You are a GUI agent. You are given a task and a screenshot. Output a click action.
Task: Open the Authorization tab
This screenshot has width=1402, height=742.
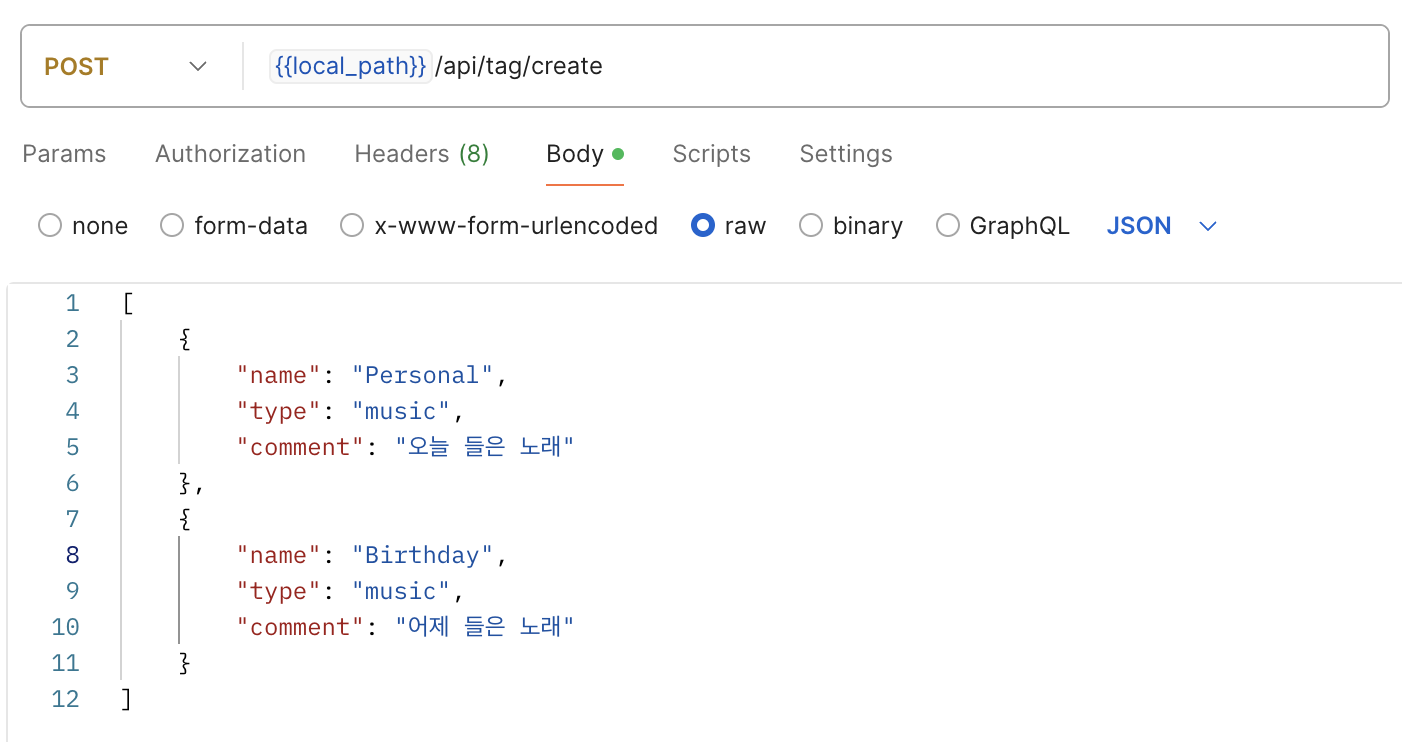click(230, 154)
